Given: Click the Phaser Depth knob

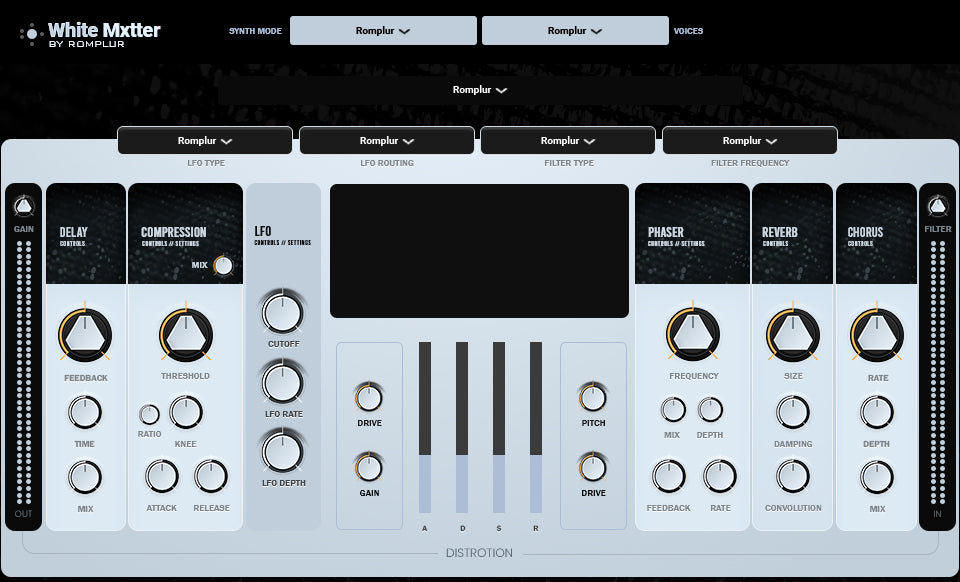Looking at the screenshot, I should click(x=710, y=410).
